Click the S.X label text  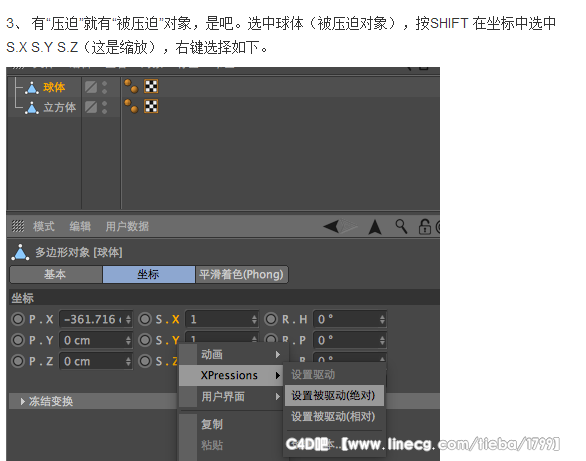[x=168, y=319]
